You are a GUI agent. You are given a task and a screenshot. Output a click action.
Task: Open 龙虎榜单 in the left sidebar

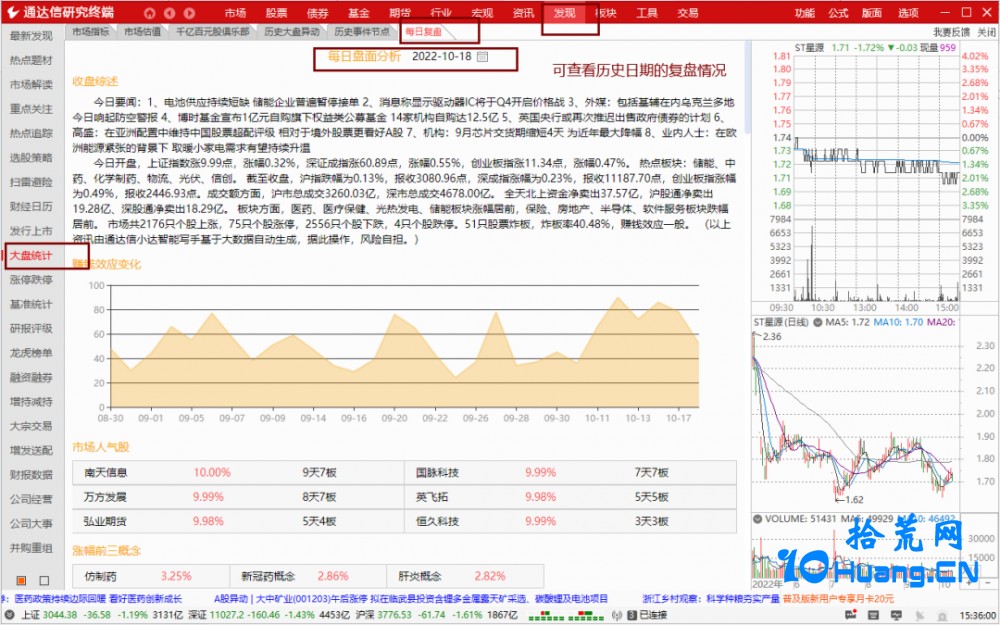tap(31, 353)
